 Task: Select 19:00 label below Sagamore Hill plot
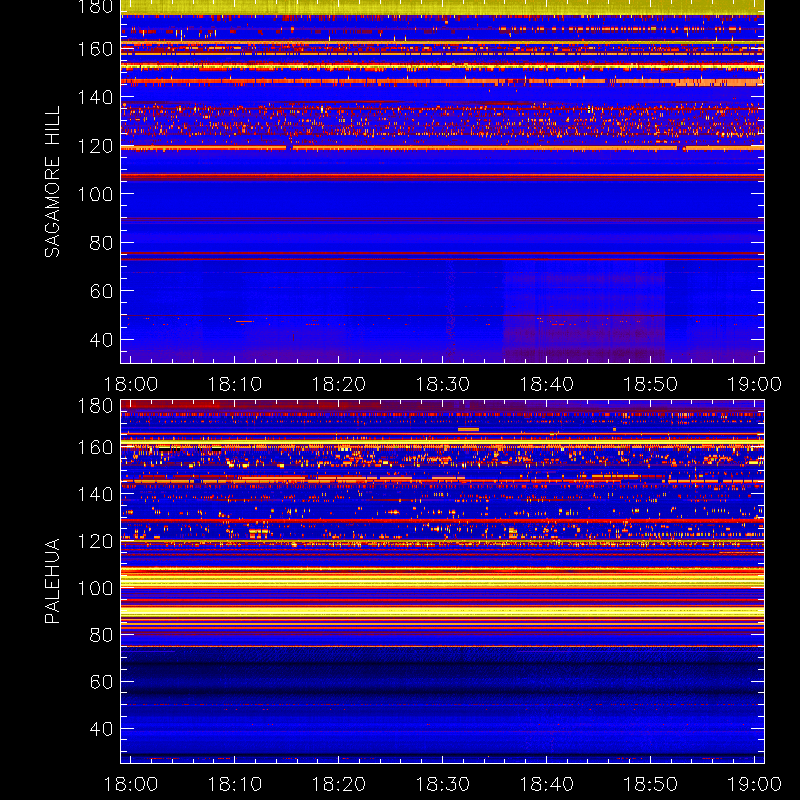tap(754, 384)
